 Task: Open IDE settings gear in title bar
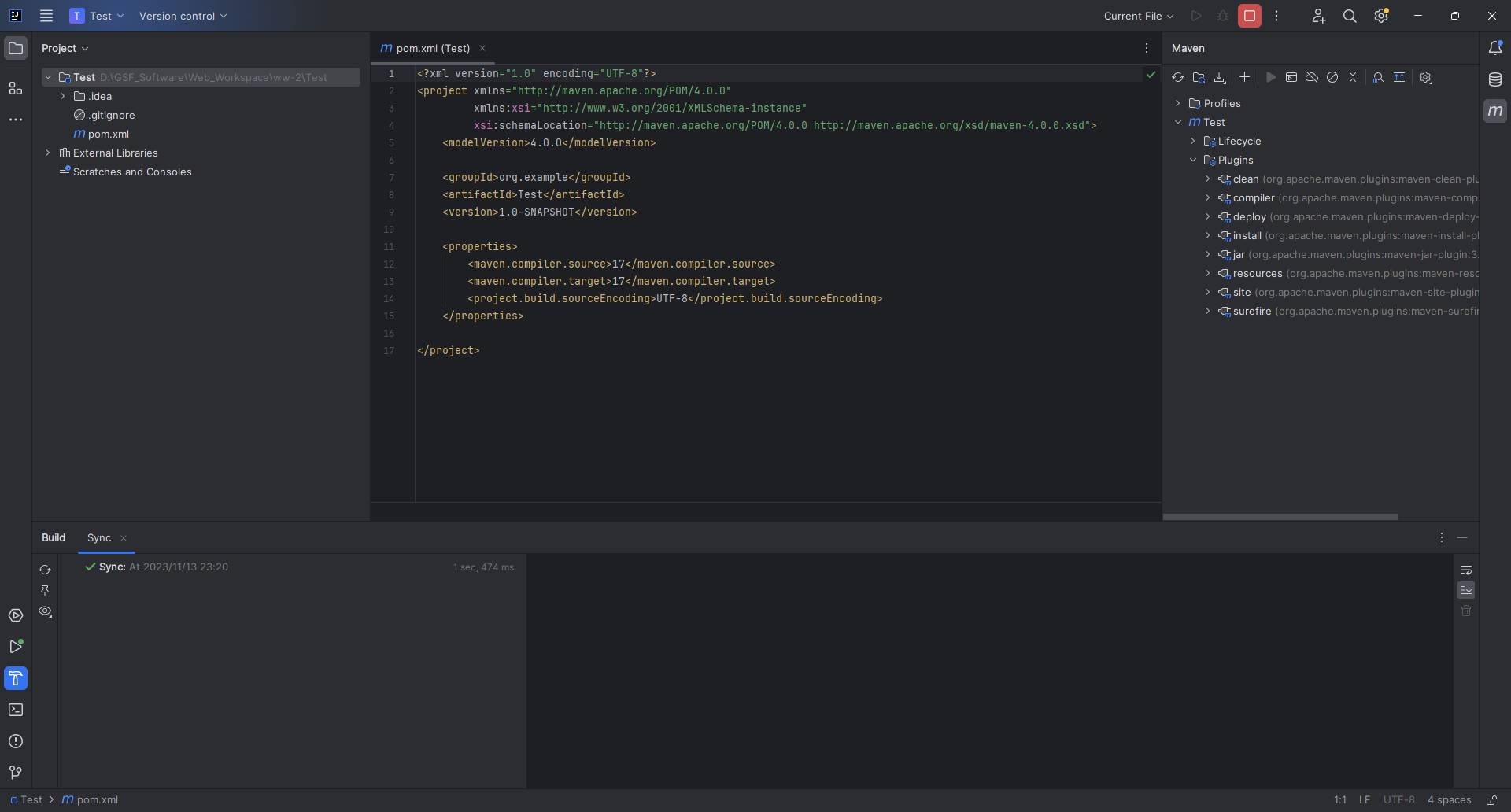pyautogui.click(x=1381, y=16)
